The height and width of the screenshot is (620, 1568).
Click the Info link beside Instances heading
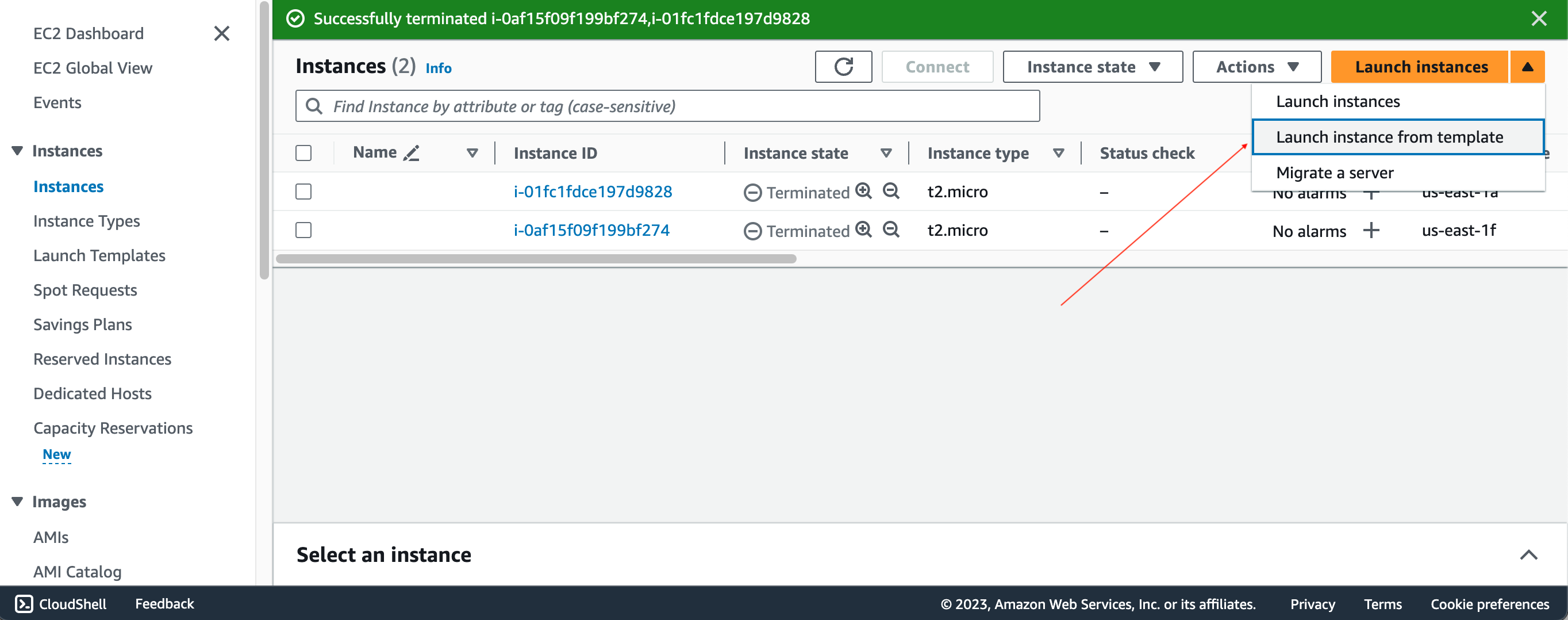438,68
